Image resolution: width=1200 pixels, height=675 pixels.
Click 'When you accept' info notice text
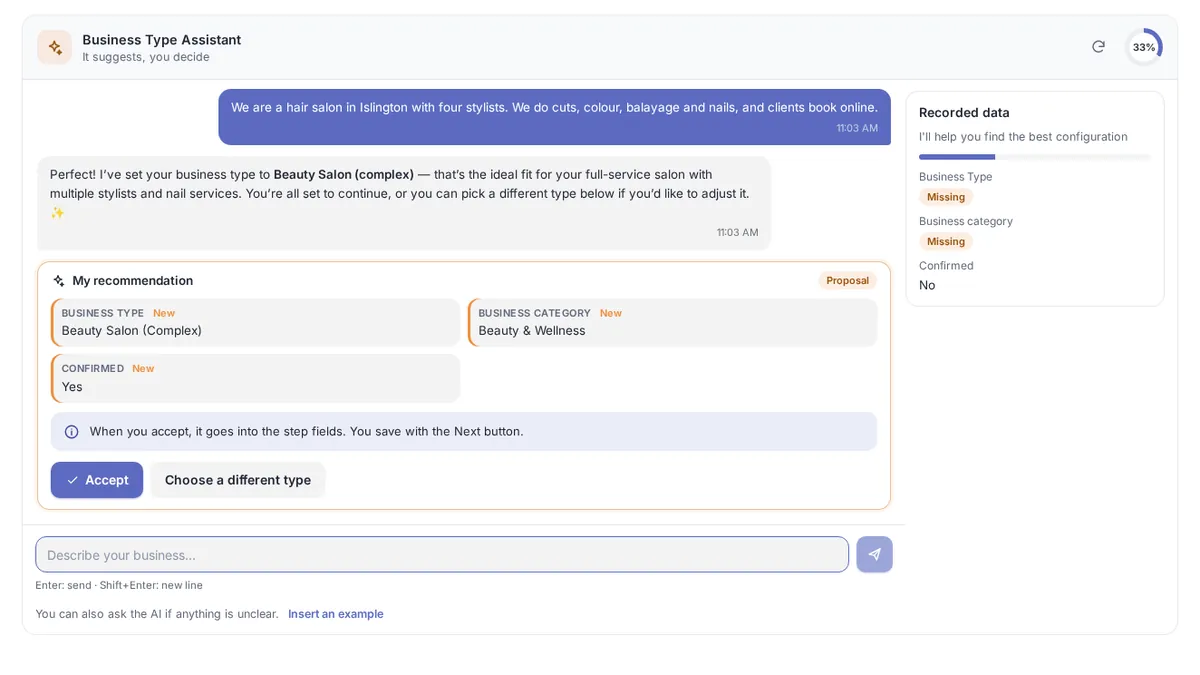tap(306, 432)
